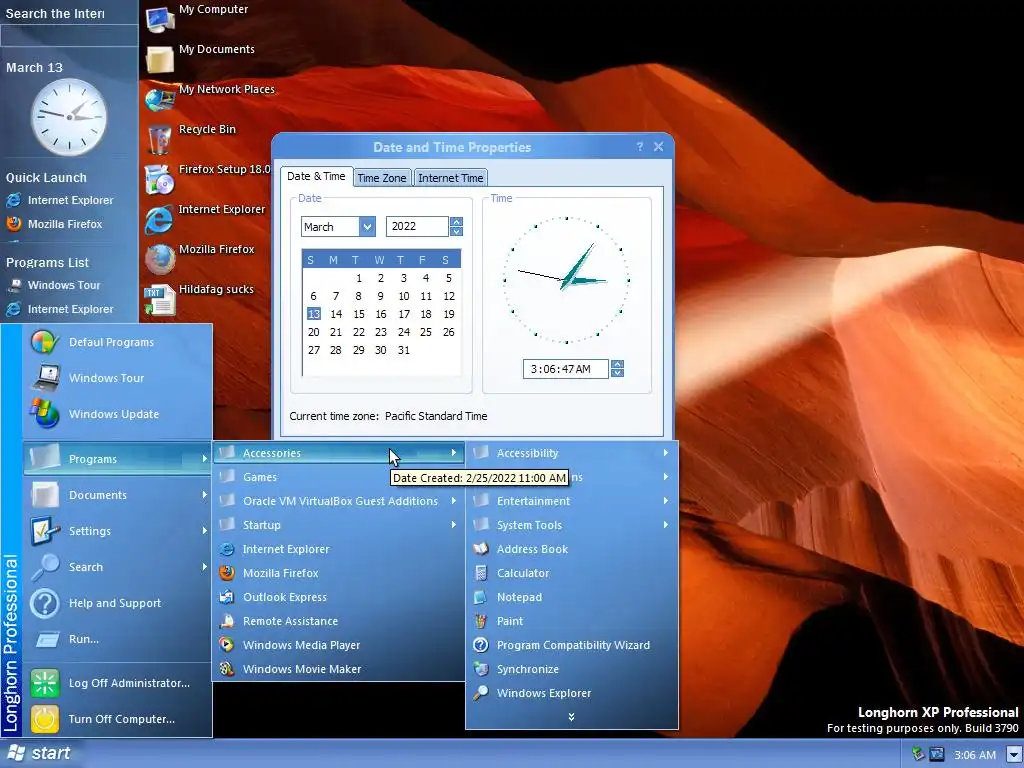
Task: Open My Computer desktop icon
Action: pyautogui.click(x=160, y=19)
